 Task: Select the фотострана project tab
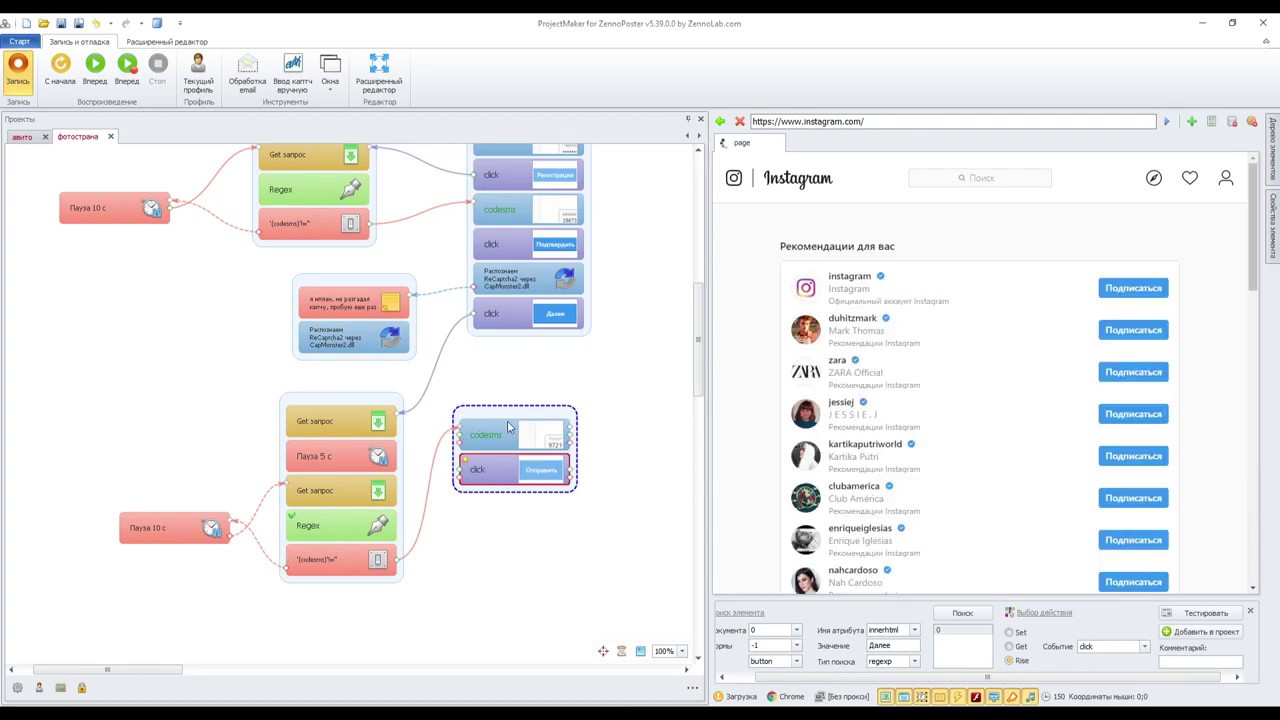tap(78, 137)
